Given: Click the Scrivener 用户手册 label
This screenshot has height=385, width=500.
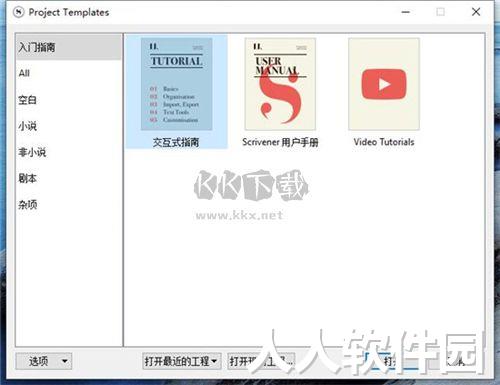Looking at the screenshot, I should pyautogui.click(x=280, y=142).
